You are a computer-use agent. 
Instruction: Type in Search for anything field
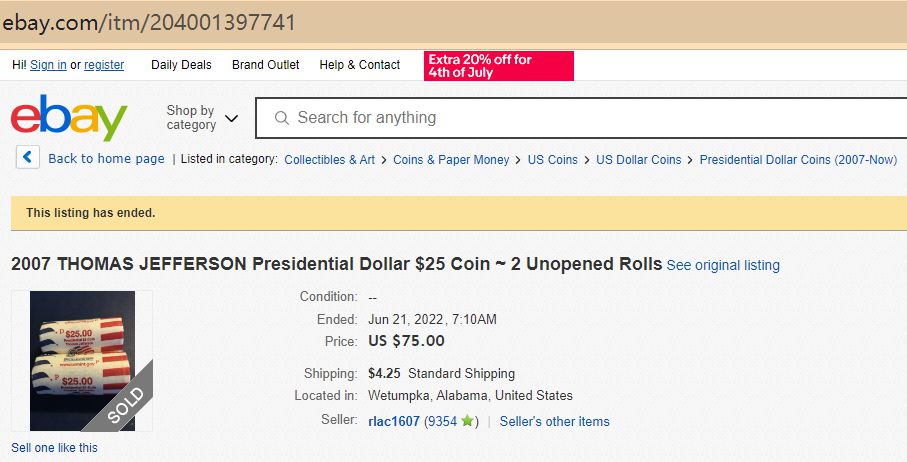580,118
